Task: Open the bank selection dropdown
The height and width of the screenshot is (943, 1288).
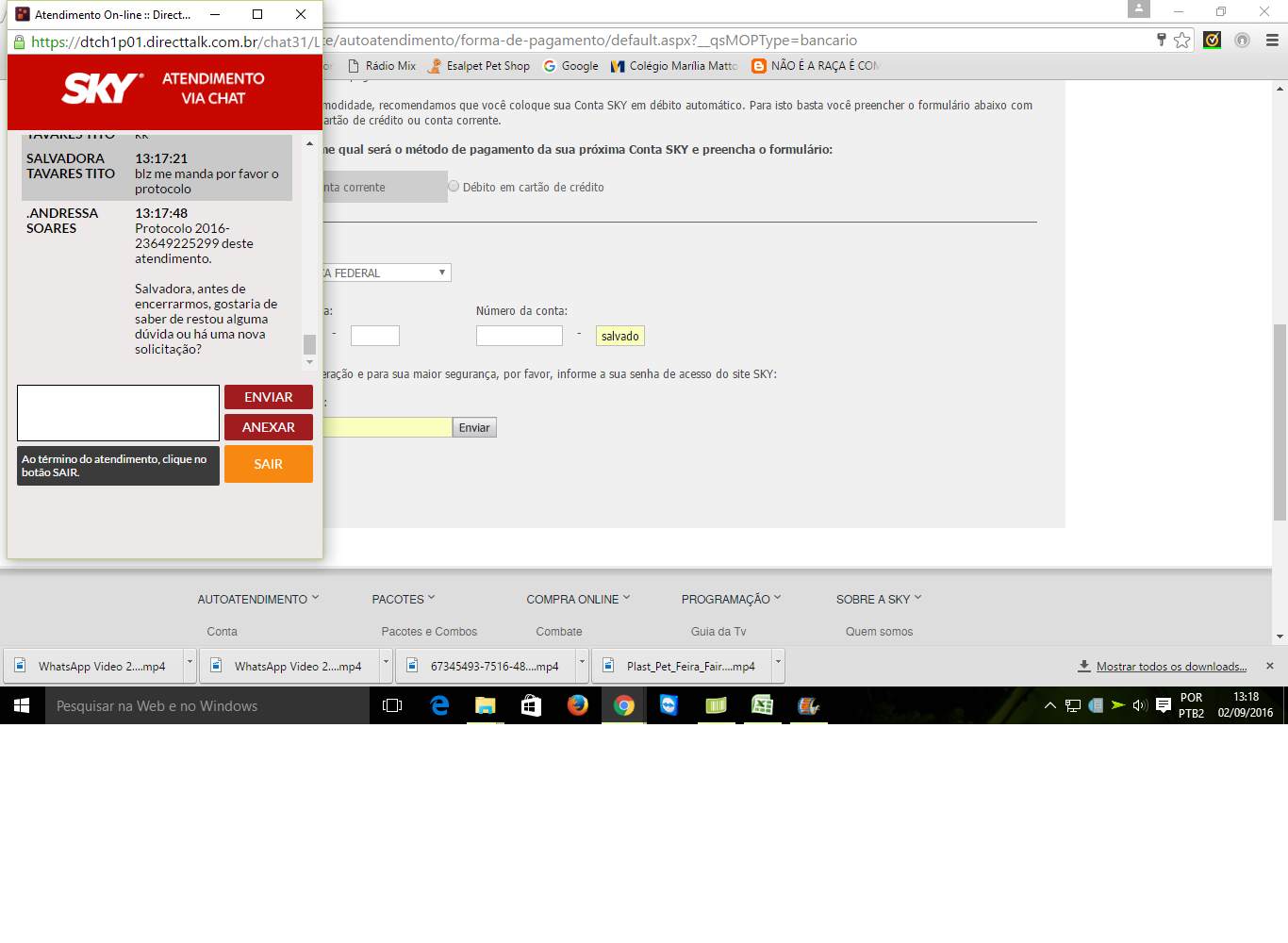Action: click(387, 273)
